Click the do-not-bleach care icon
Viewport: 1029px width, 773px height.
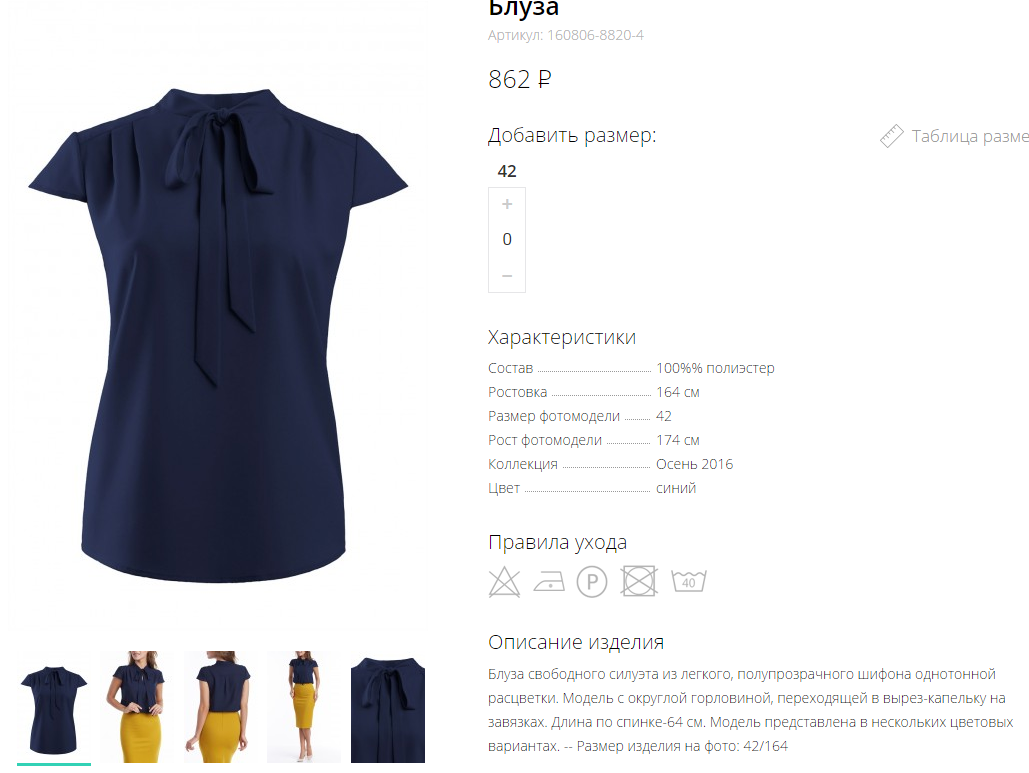tap(504, 581)
